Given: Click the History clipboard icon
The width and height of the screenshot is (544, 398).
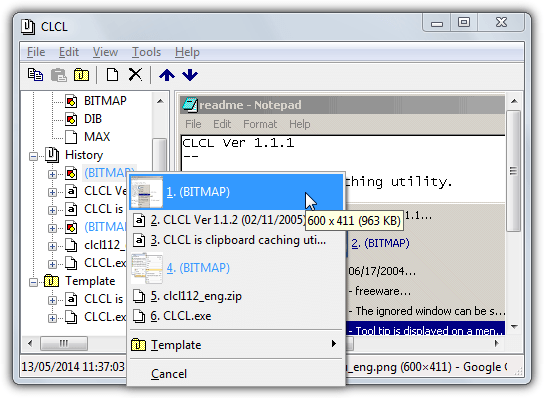Looking at the screenshot, I should point(52,155).
